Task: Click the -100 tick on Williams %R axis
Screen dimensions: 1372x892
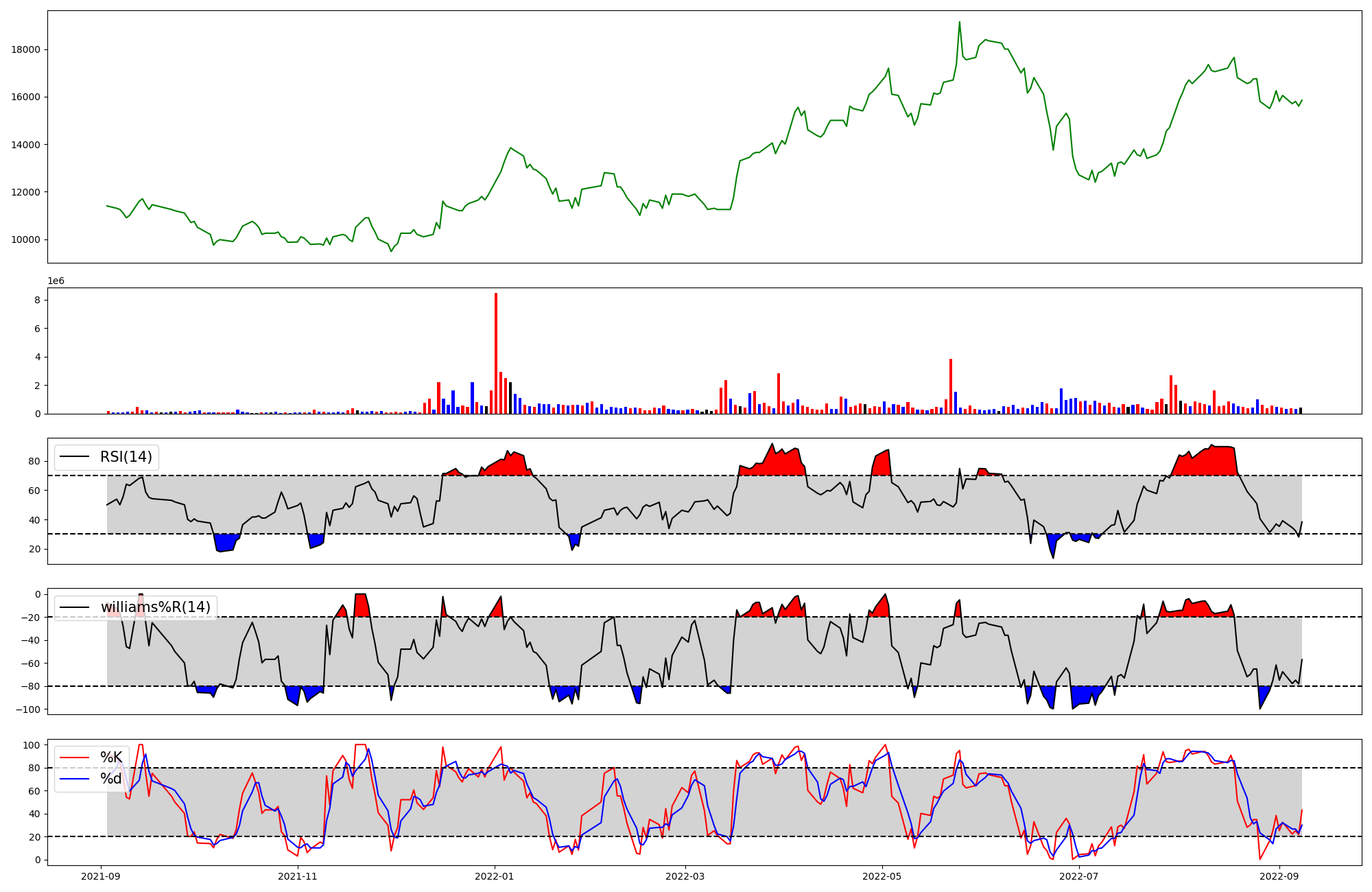Action: click(26, 709)
